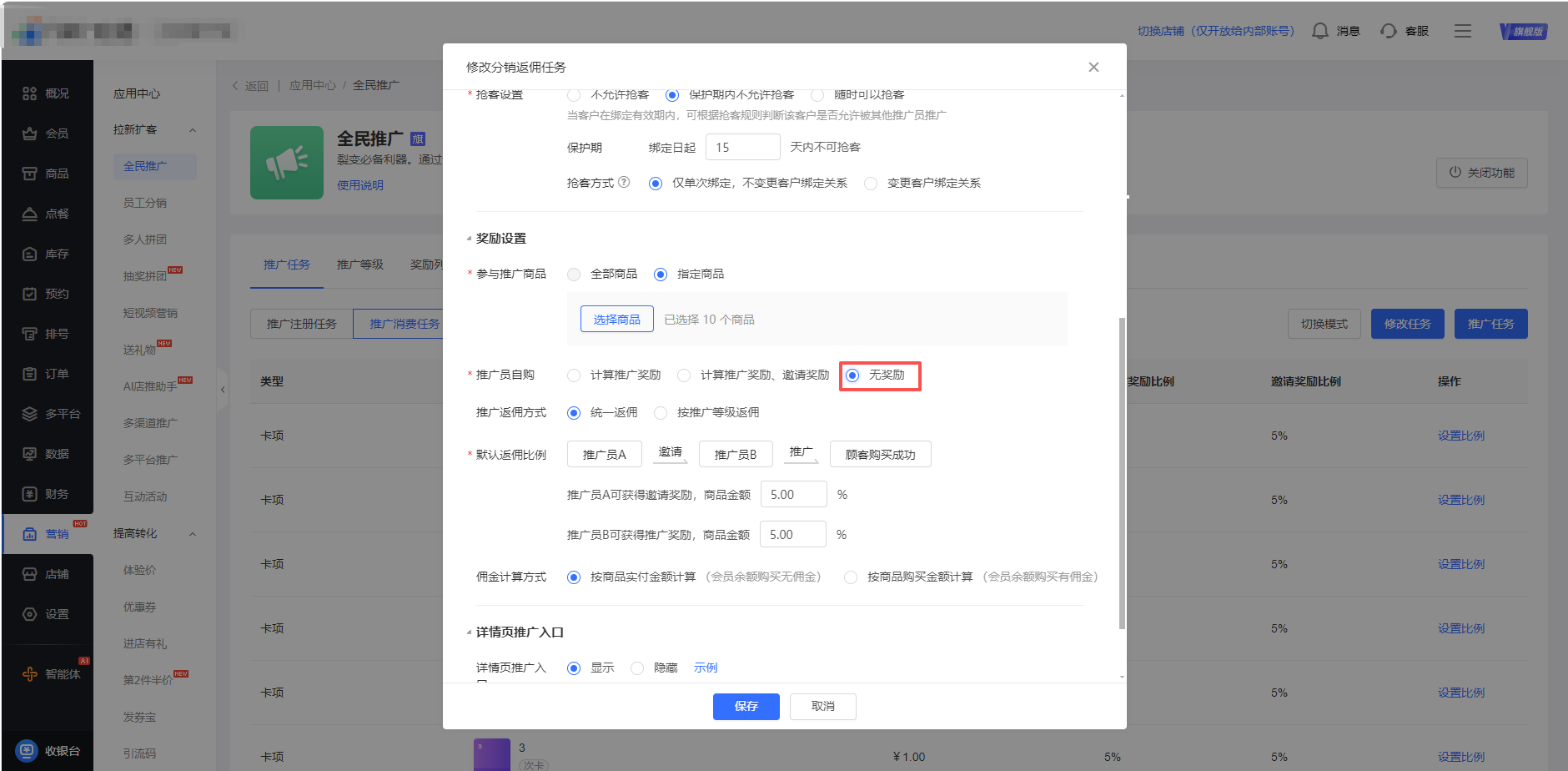This screenshot has height=771, width=1568.
Task: Switch to the 推广等级 tab
Action: pyautogui.click(x=359, y=265)
